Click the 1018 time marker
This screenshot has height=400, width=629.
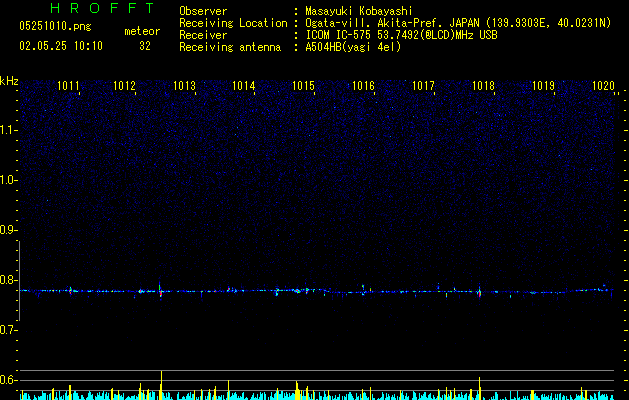tap(483, 86)
